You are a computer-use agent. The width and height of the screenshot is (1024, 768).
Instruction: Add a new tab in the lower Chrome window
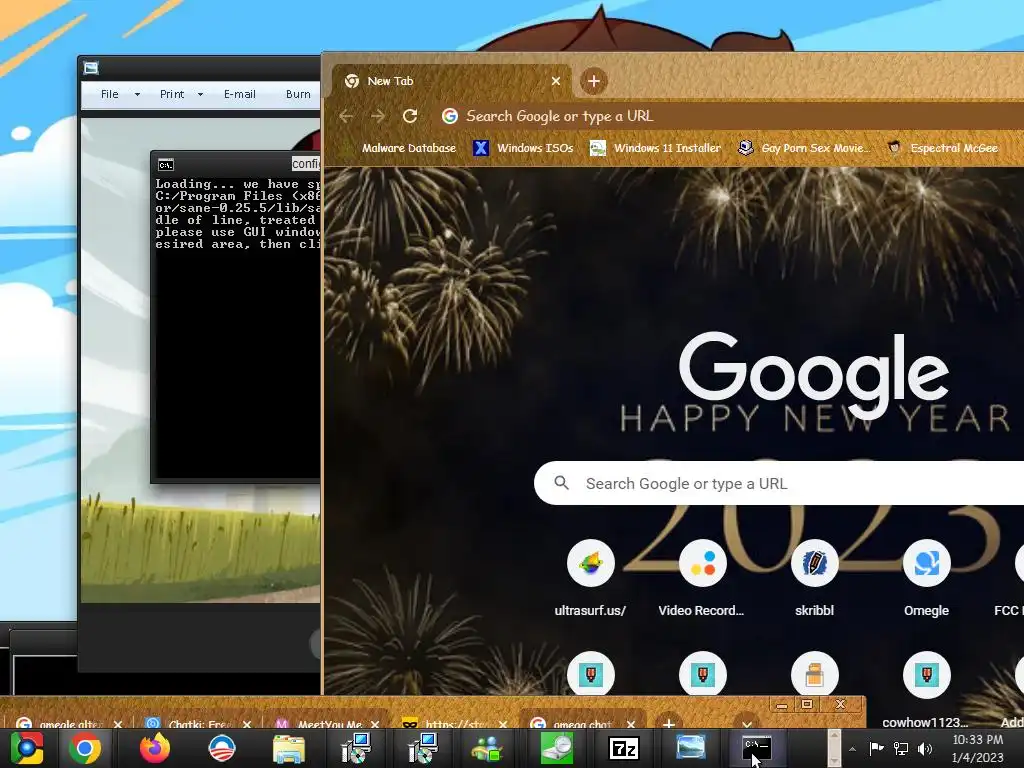coord(669,724)
